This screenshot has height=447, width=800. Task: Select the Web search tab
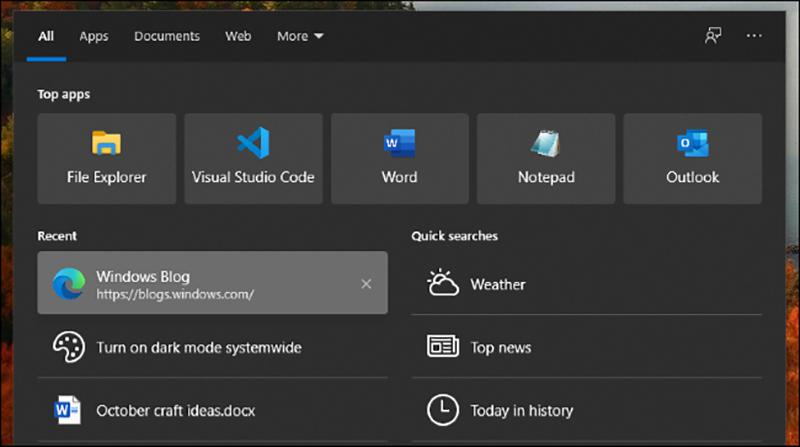pos(238,36)
